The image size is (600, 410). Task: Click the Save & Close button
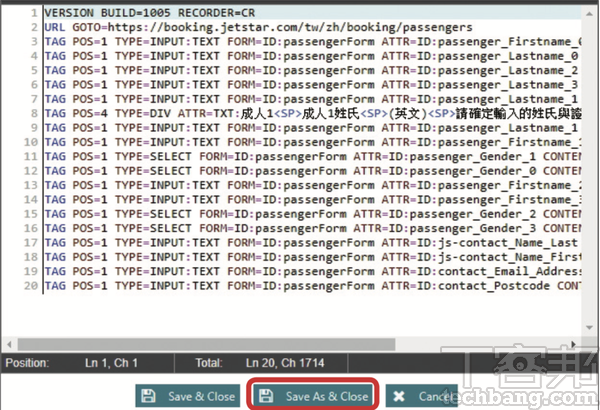pyautogui.click(x=188, y=396)
